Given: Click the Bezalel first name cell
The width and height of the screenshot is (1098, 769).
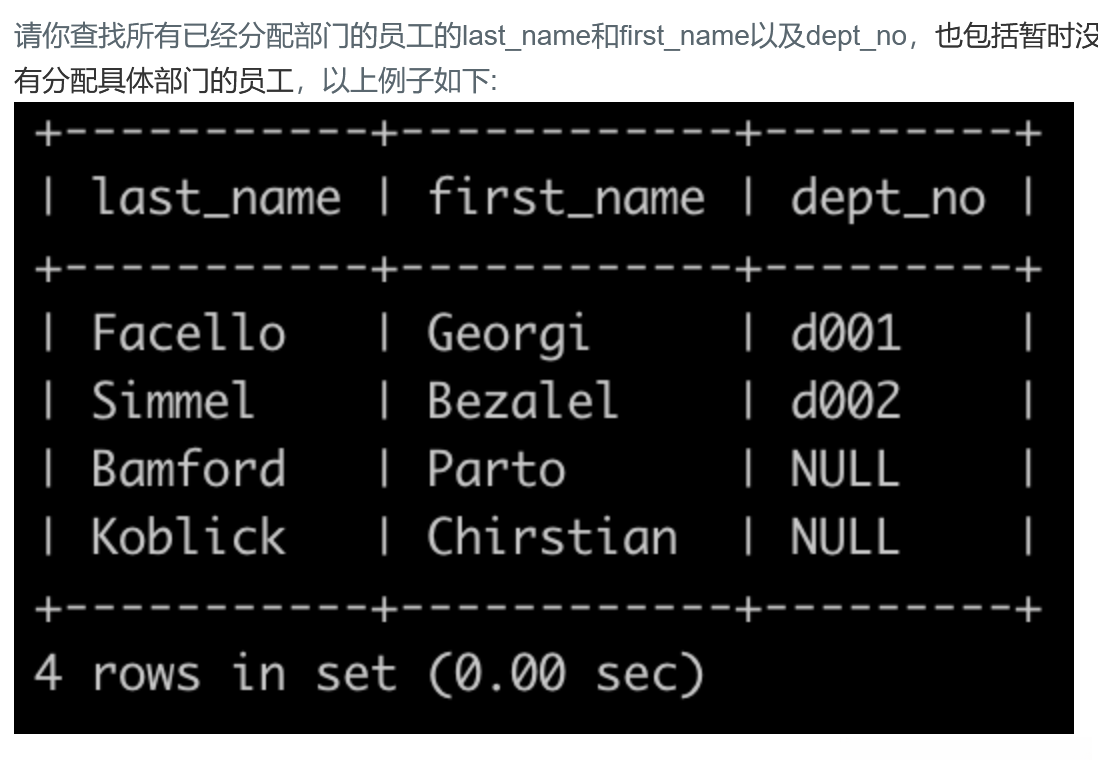Looking at the screenshot, I should click(x=522, y=400).
